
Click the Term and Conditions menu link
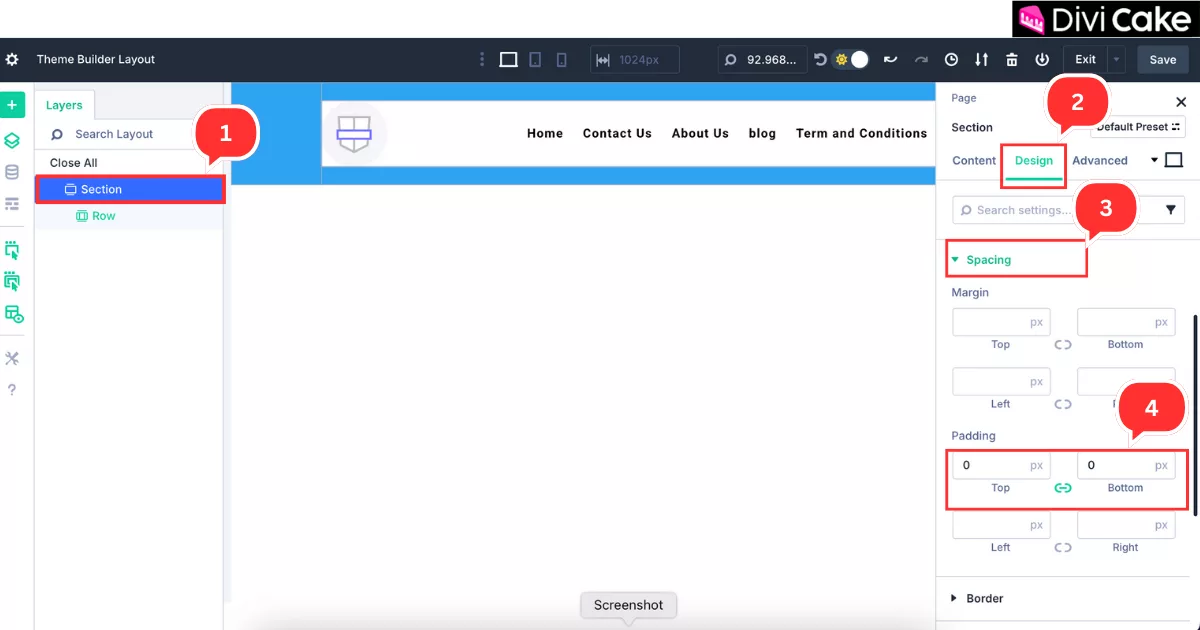coord(861,133)
